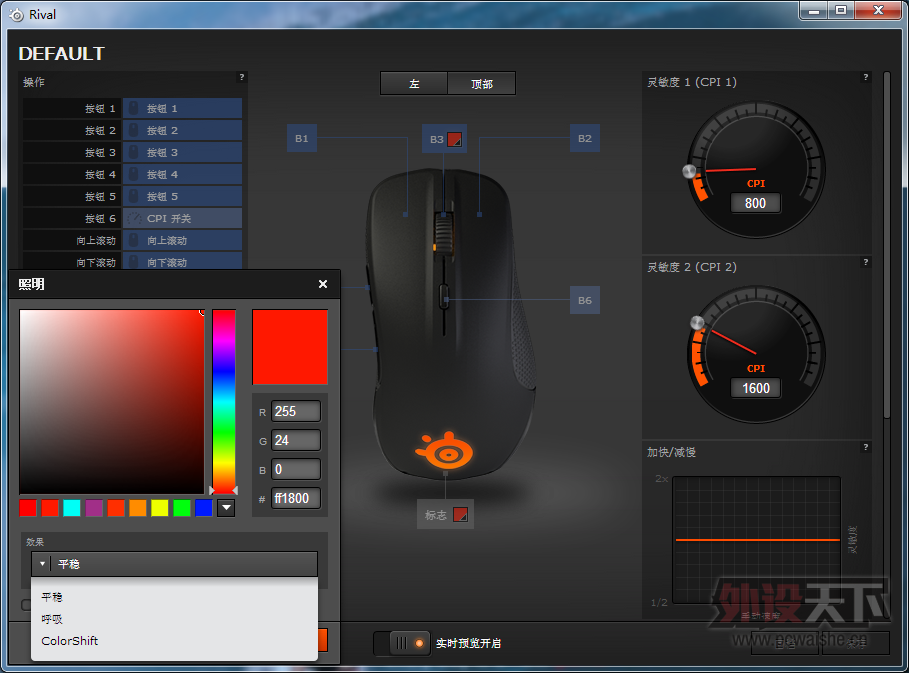This screenshot has width=909, height=673.
Task: Click the CPI 1 dial knob
Action: point(689,171)
